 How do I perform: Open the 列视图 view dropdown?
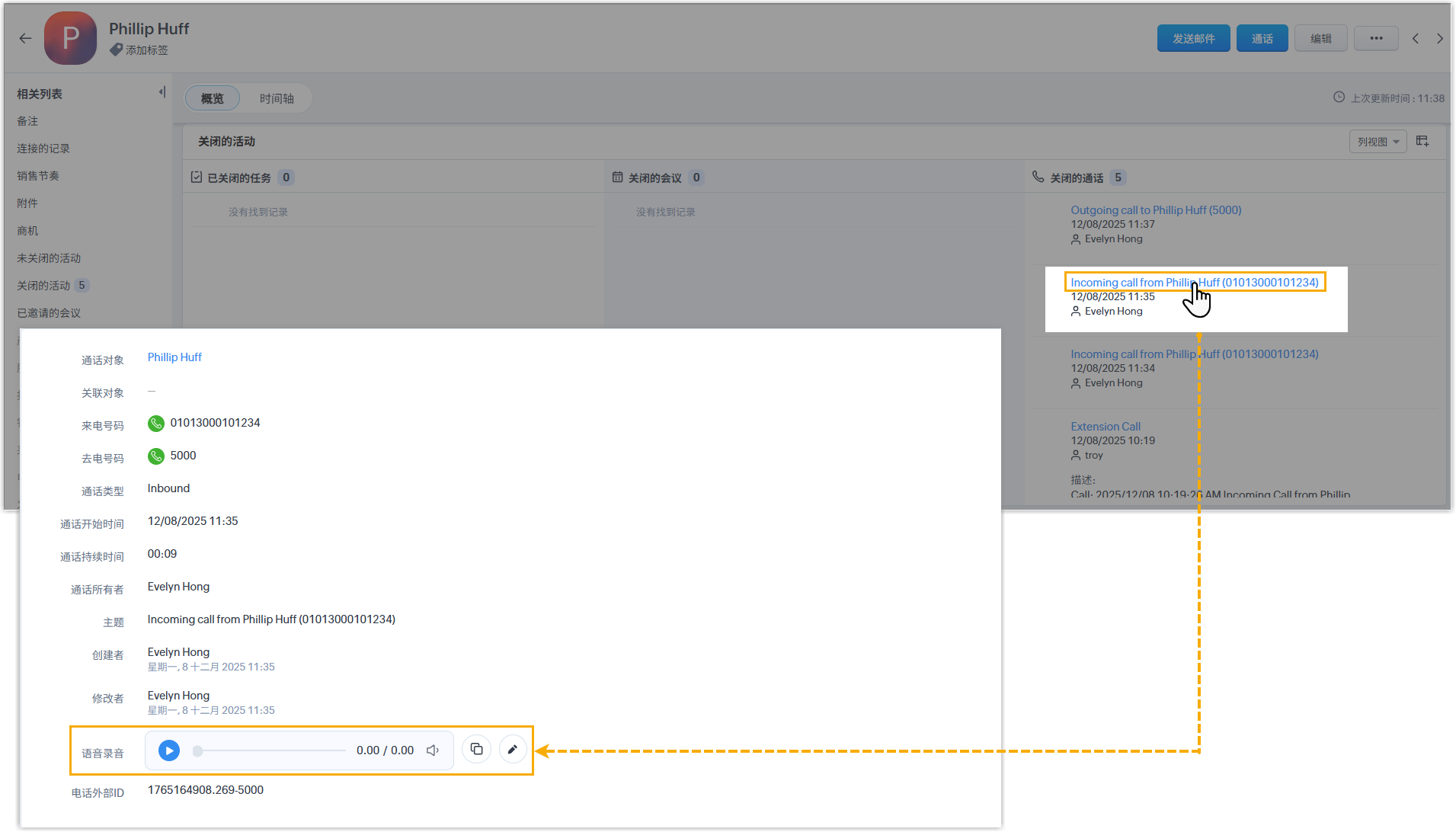[1378, 142]
